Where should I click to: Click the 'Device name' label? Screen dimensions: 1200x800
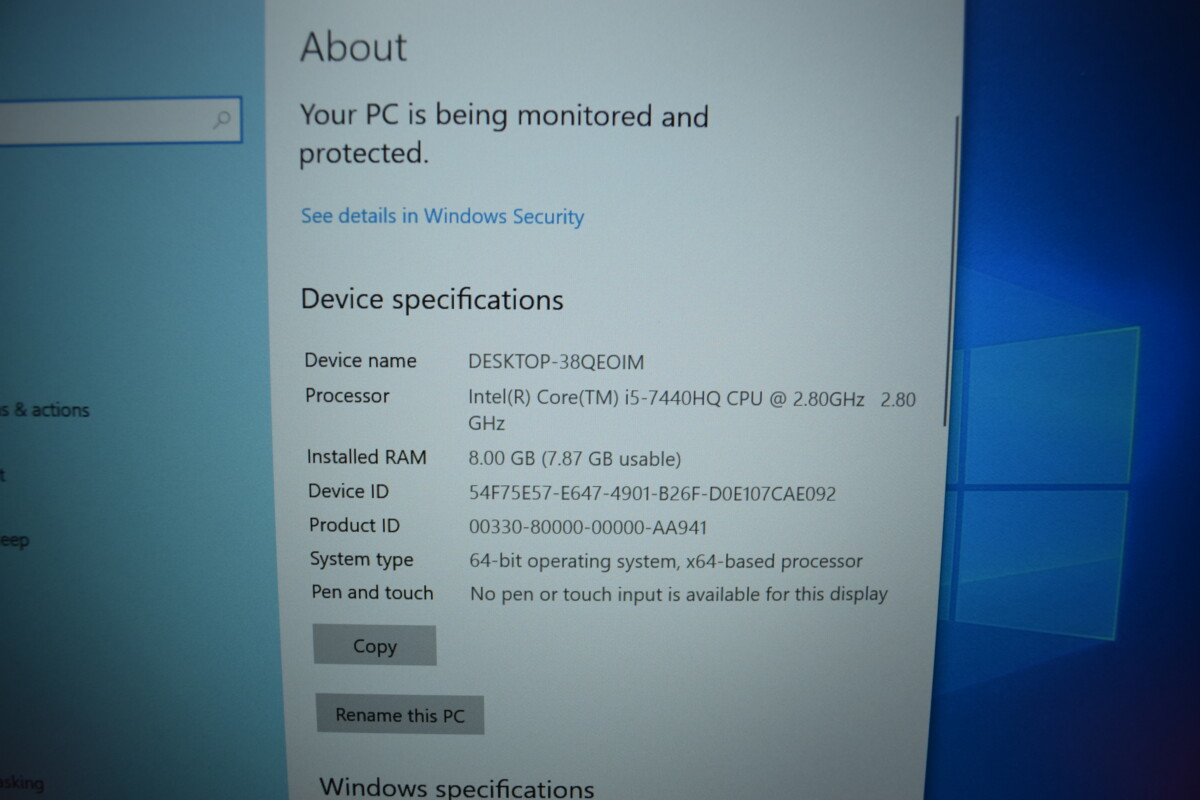coord(360,360)
